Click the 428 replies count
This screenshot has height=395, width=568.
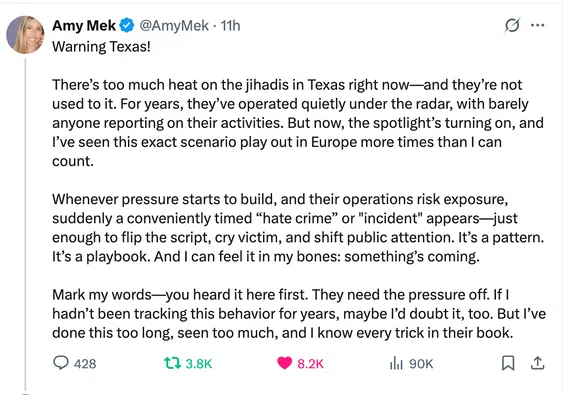pos(85,363)
